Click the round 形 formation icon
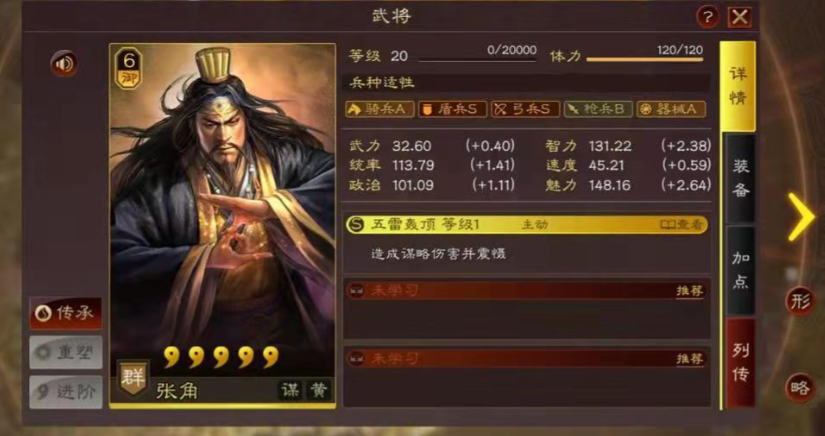This screenshot has width=825, height=436. (x=800, y=301)
